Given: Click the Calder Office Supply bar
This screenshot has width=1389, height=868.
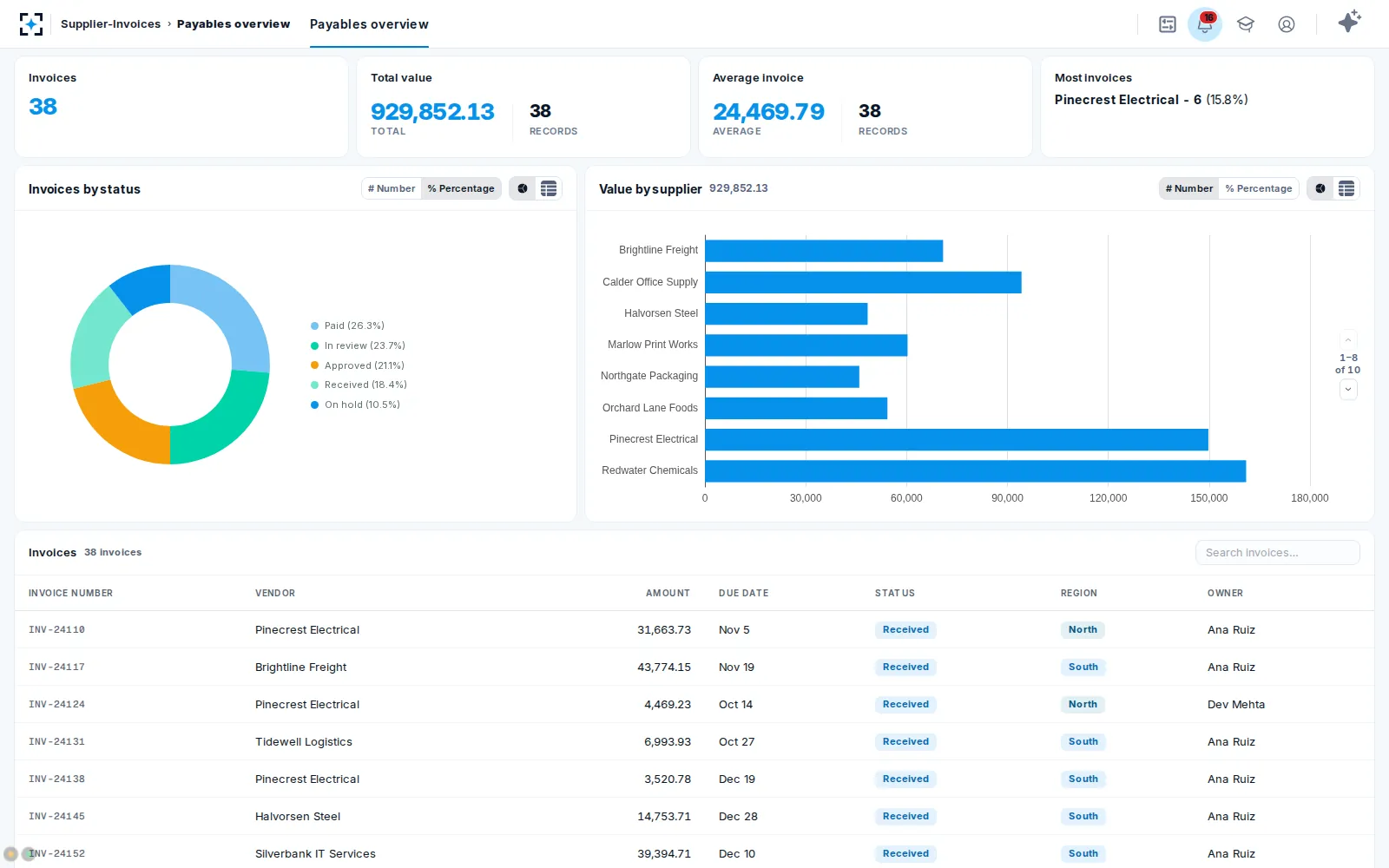Looking at the screenshot, I should click(x=864, y=282).
